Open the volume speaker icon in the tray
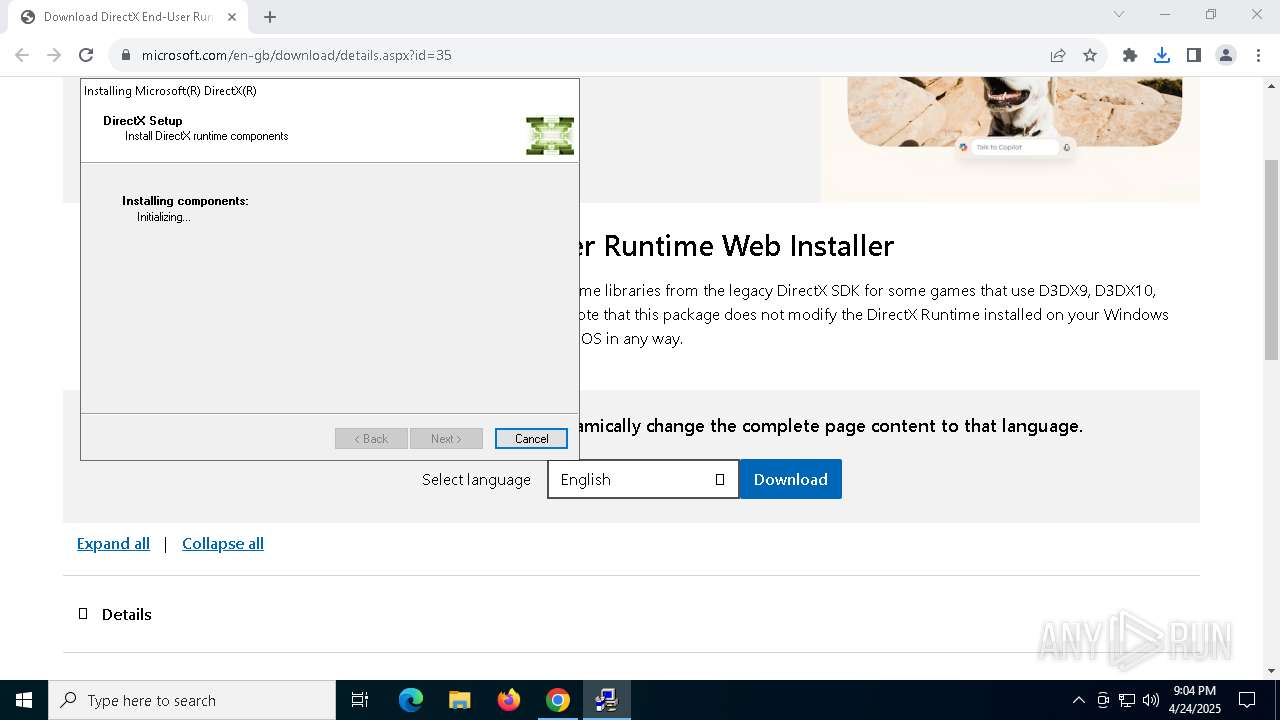This screenshot has height=720, width=1280. [1151, 700]
